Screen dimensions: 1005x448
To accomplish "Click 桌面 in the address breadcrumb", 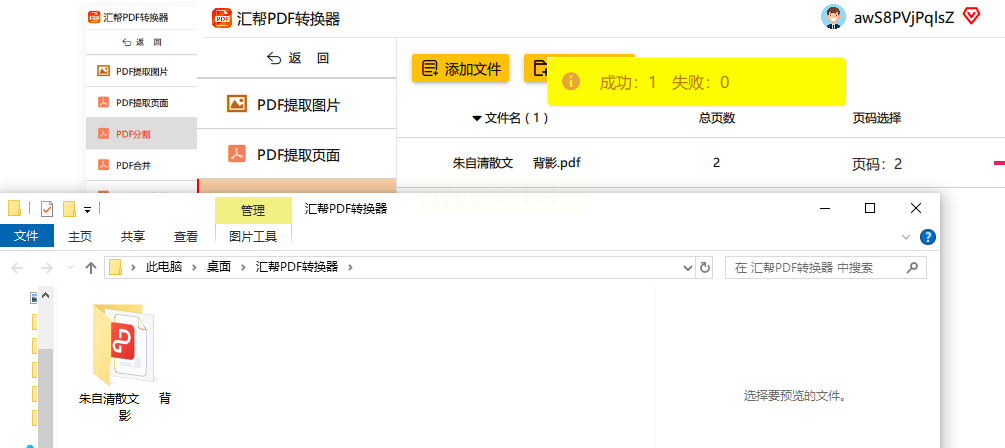I will tap(219, 267).
